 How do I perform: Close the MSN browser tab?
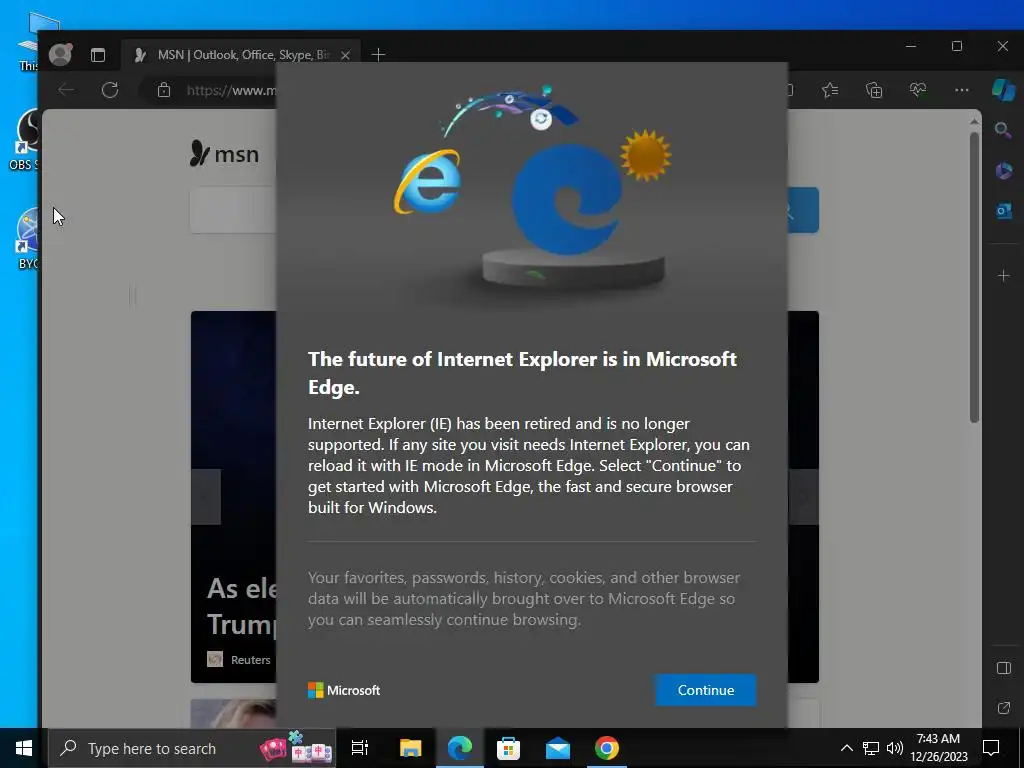[x=345, y=55]
